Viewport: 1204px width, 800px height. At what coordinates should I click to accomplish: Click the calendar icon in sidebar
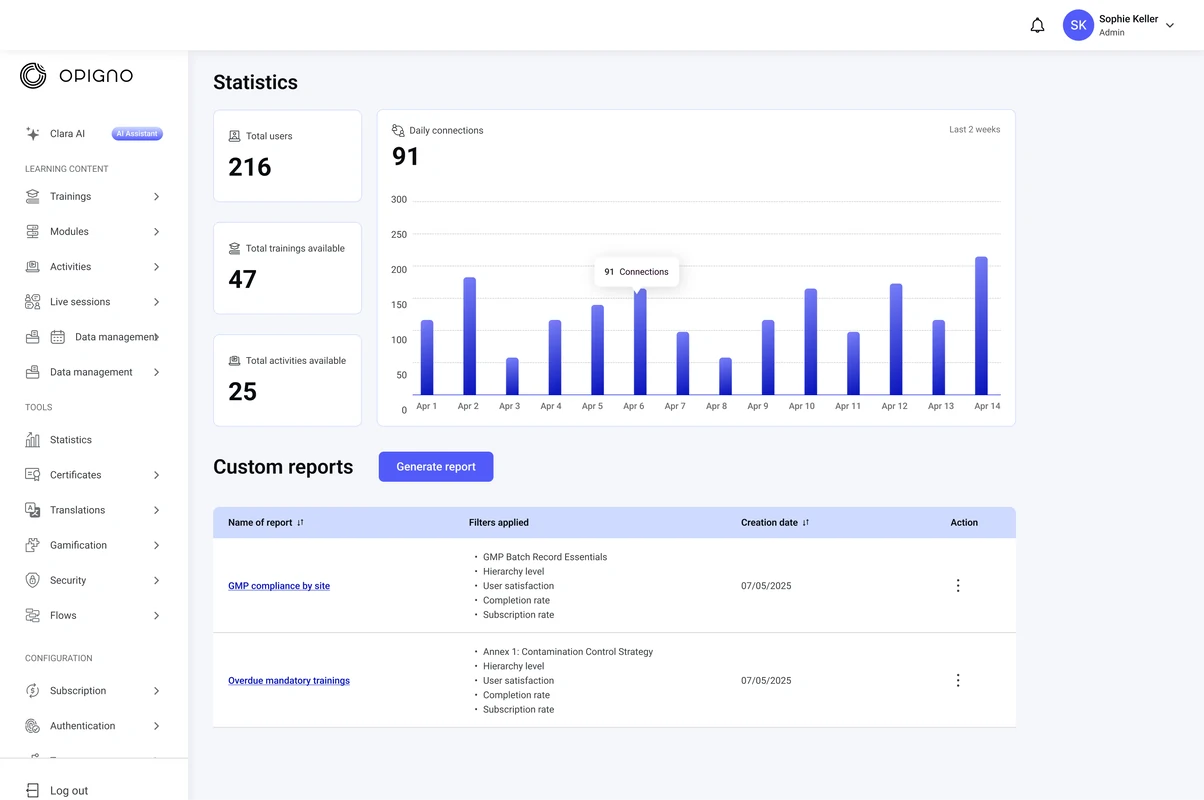click(58, 337)
